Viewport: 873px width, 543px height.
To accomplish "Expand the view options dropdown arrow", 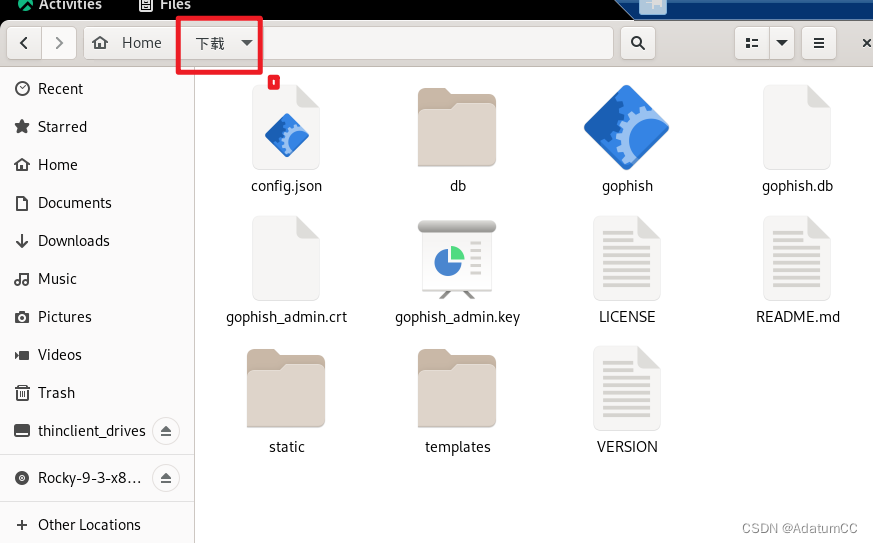I will pos(782,43).
